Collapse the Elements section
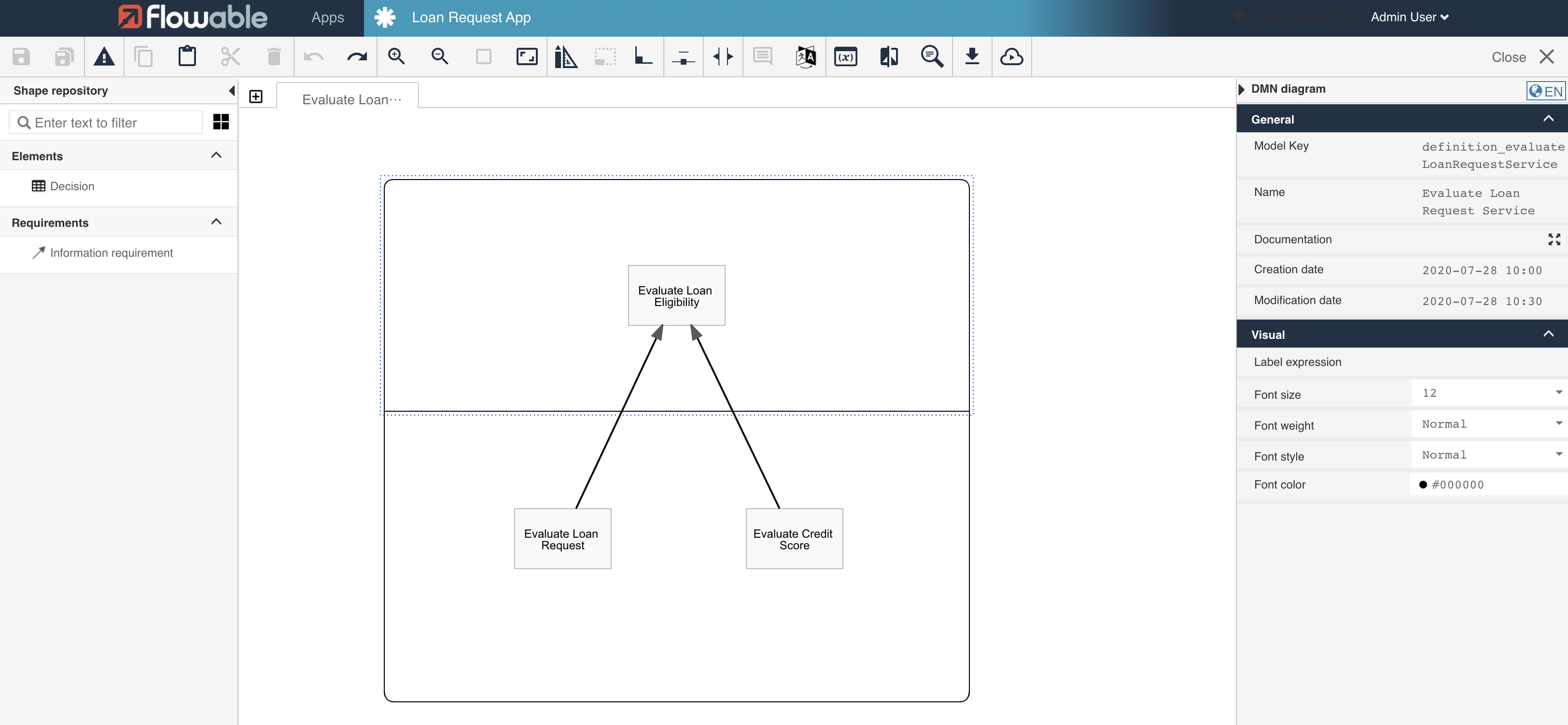Screen dimensions: 1568x725 coord(215,155)
